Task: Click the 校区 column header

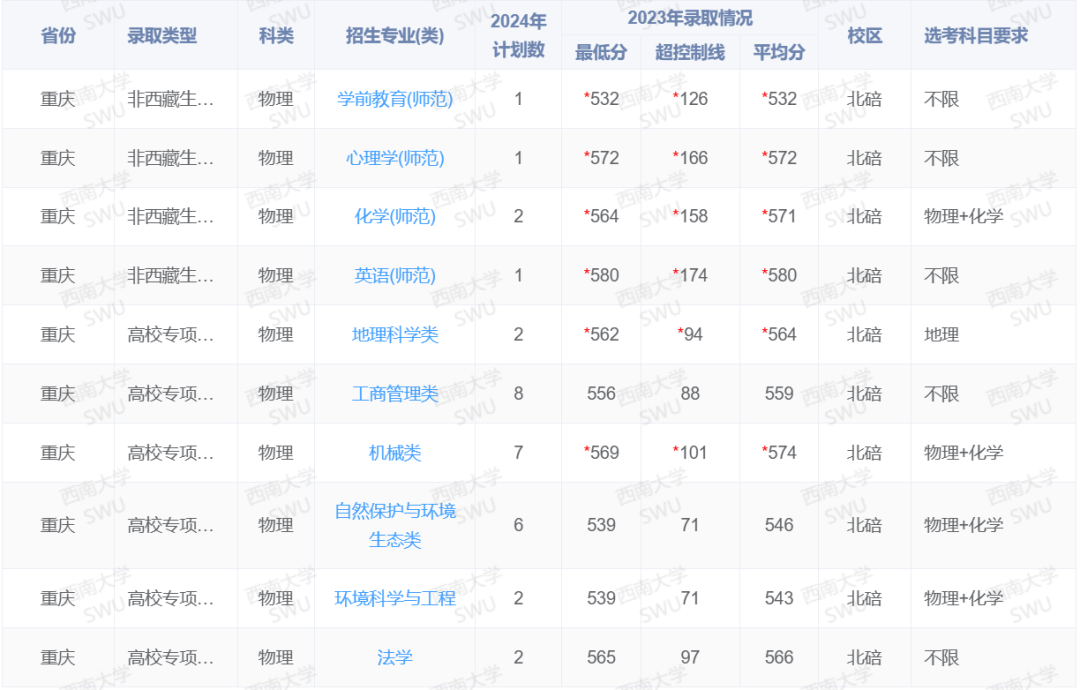Action: pyautogui.click(x=864, y=36)
